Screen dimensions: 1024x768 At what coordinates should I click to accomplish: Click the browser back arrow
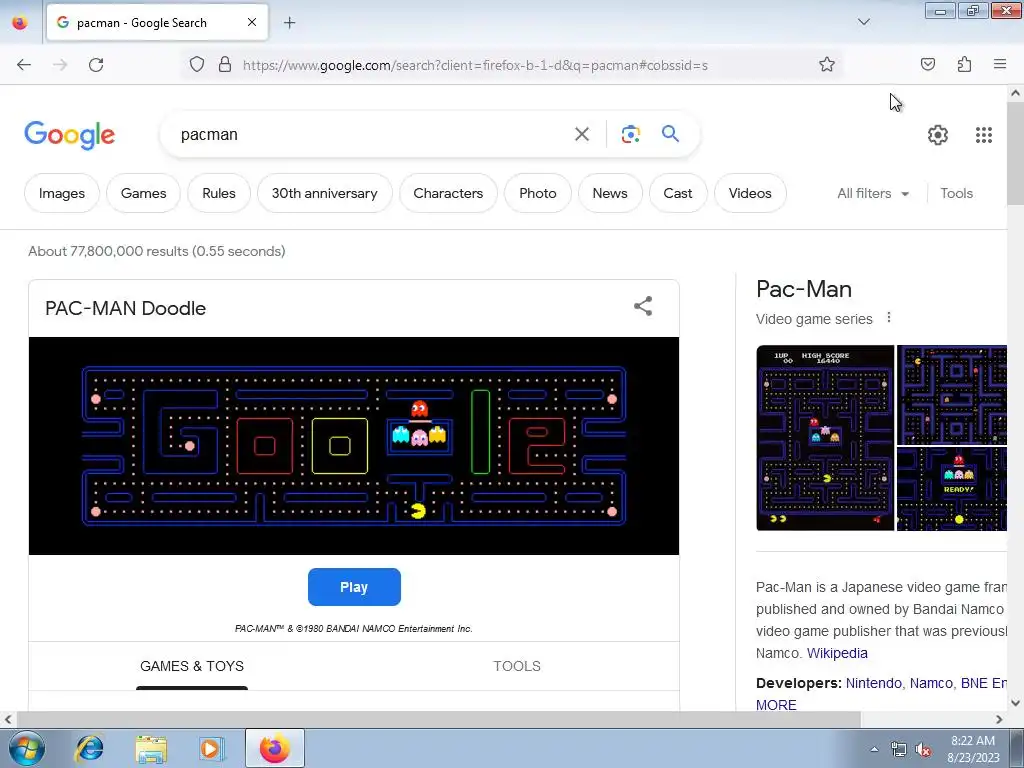(x=24, y=65)
